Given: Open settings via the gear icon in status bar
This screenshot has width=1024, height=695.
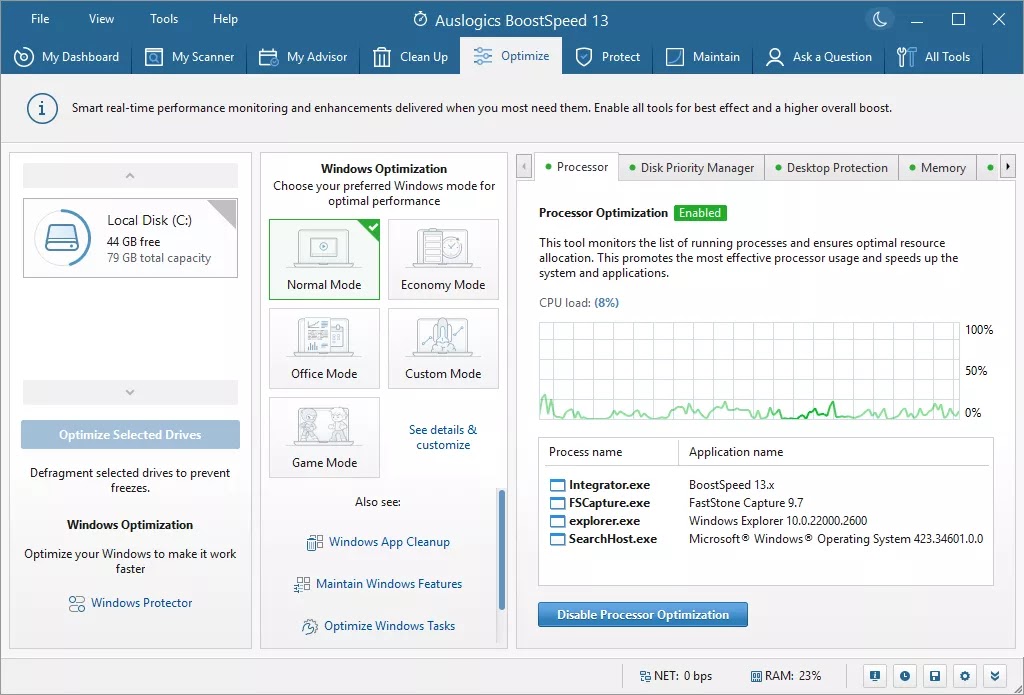Looking at the screenshot, I should tap(965, 675).
